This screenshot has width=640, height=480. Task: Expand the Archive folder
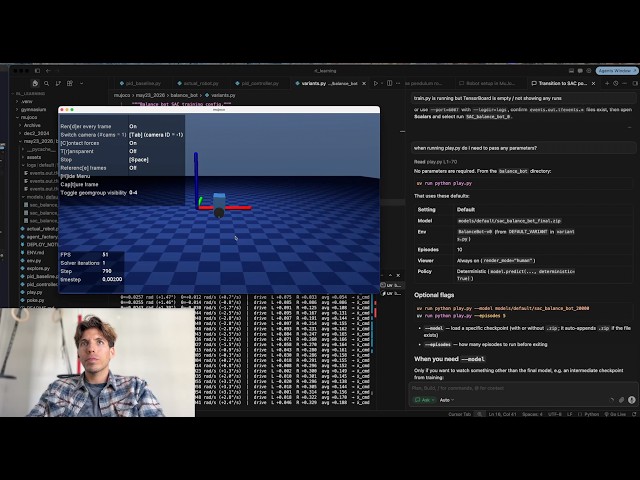tap(32, 125)
